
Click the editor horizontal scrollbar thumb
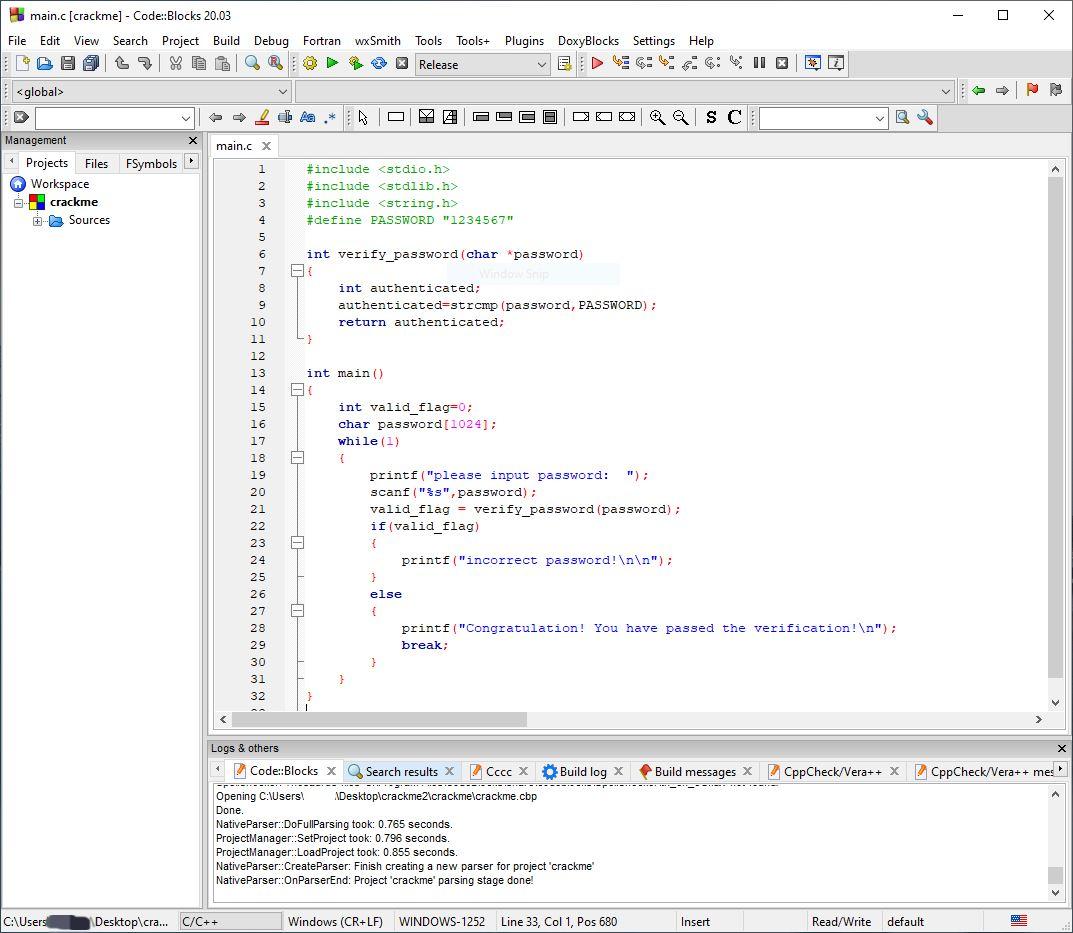point(379,719)
